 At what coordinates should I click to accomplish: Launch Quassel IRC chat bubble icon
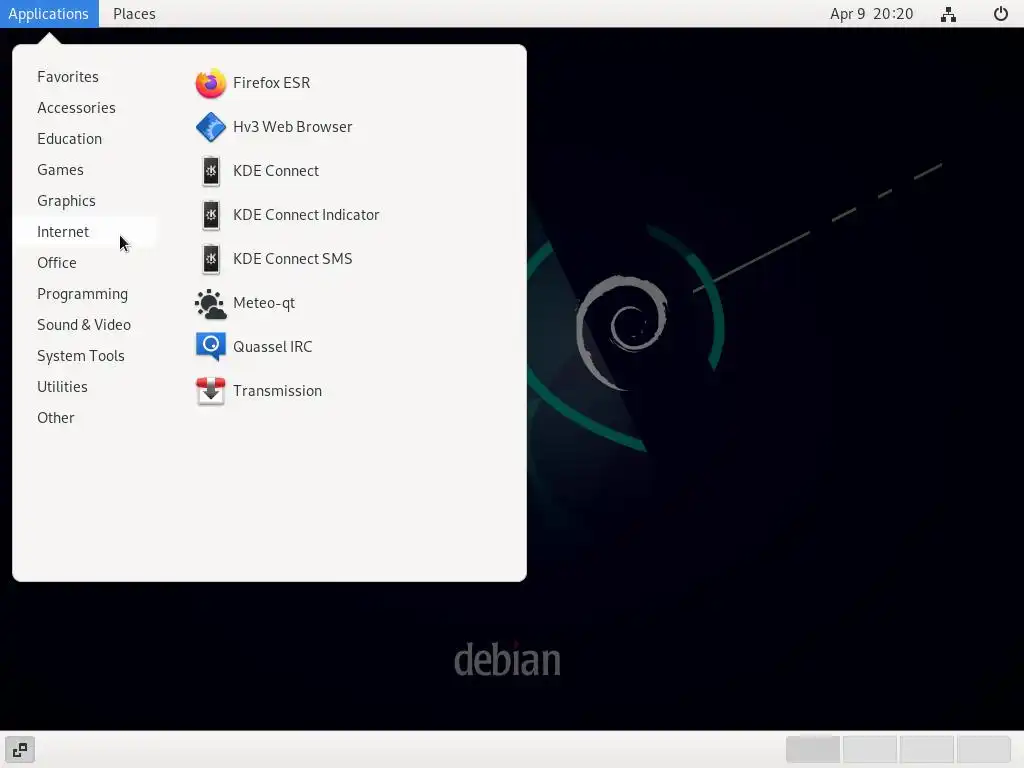tap(210, 347)
